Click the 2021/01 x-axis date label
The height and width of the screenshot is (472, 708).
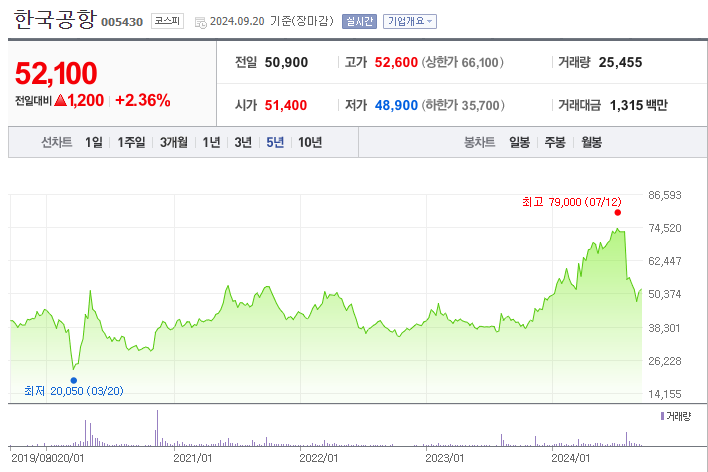pos(192,458)
